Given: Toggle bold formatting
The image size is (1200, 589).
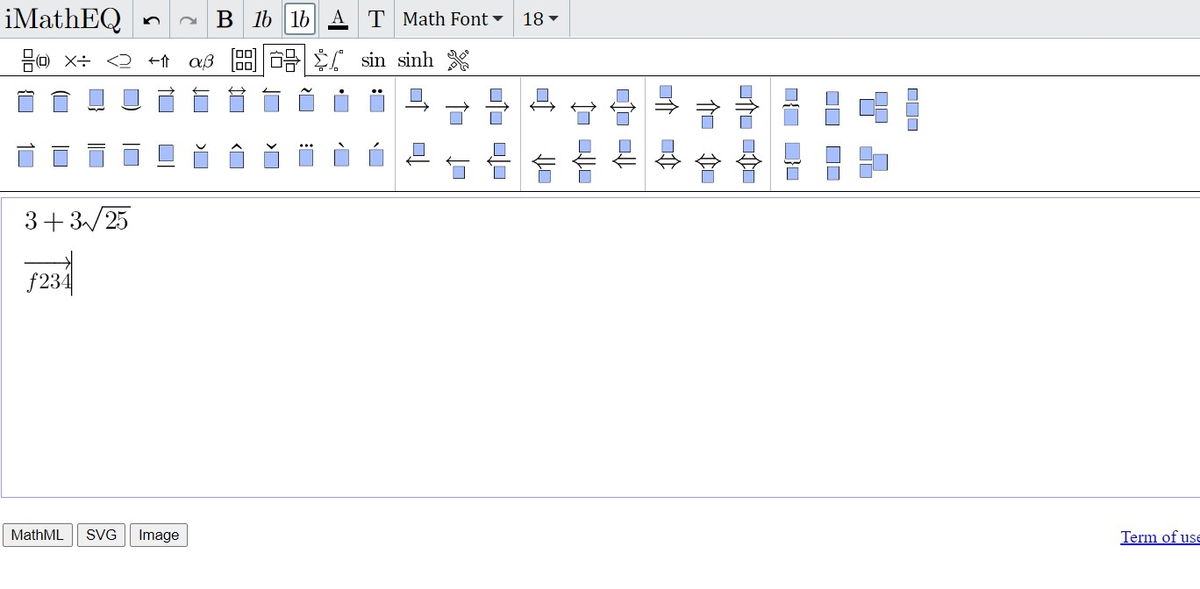Looking at the screenshot, I should [x=225, y=19].
